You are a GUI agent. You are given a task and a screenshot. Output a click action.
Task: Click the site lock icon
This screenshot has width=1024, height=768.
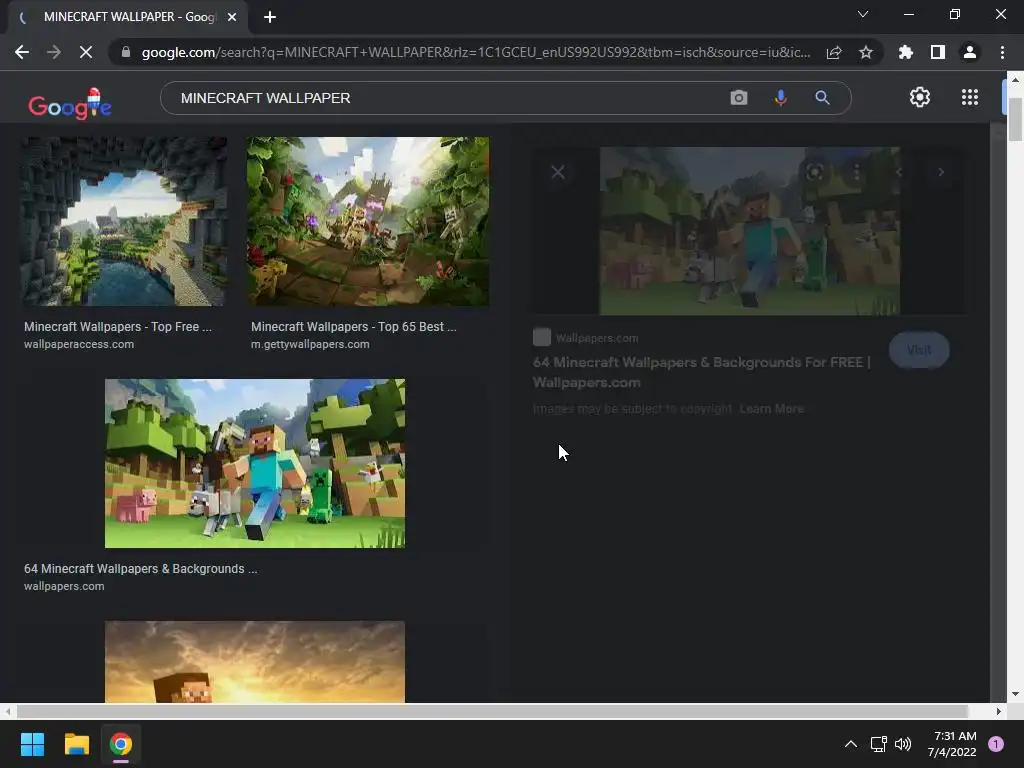pos(126,52)
